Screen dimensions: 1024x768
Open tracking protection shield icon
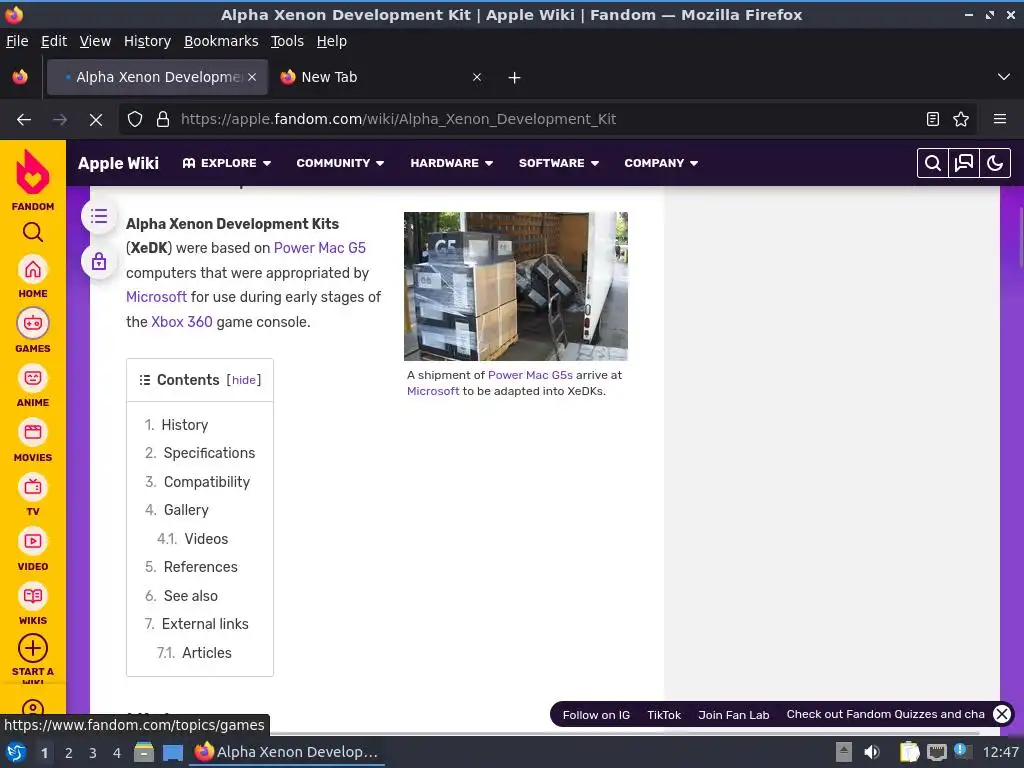(135, 120)
